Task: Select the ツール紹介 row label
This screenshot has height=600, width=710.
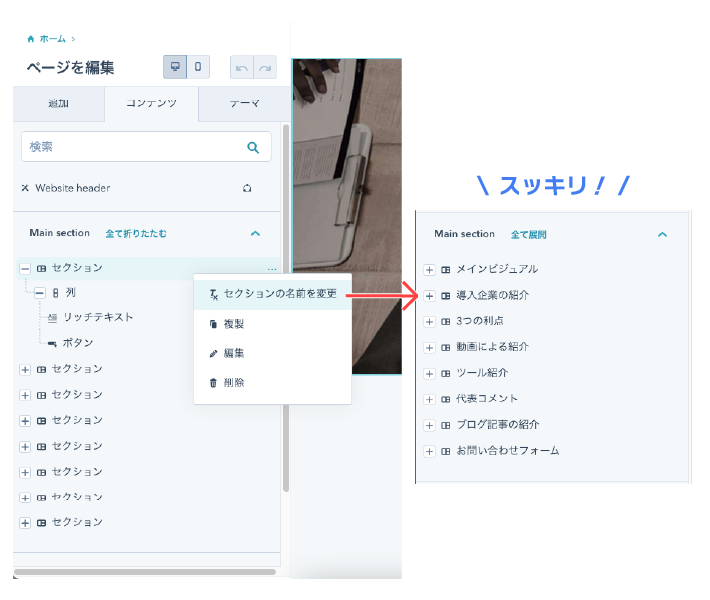Action: tap(482, 373)
